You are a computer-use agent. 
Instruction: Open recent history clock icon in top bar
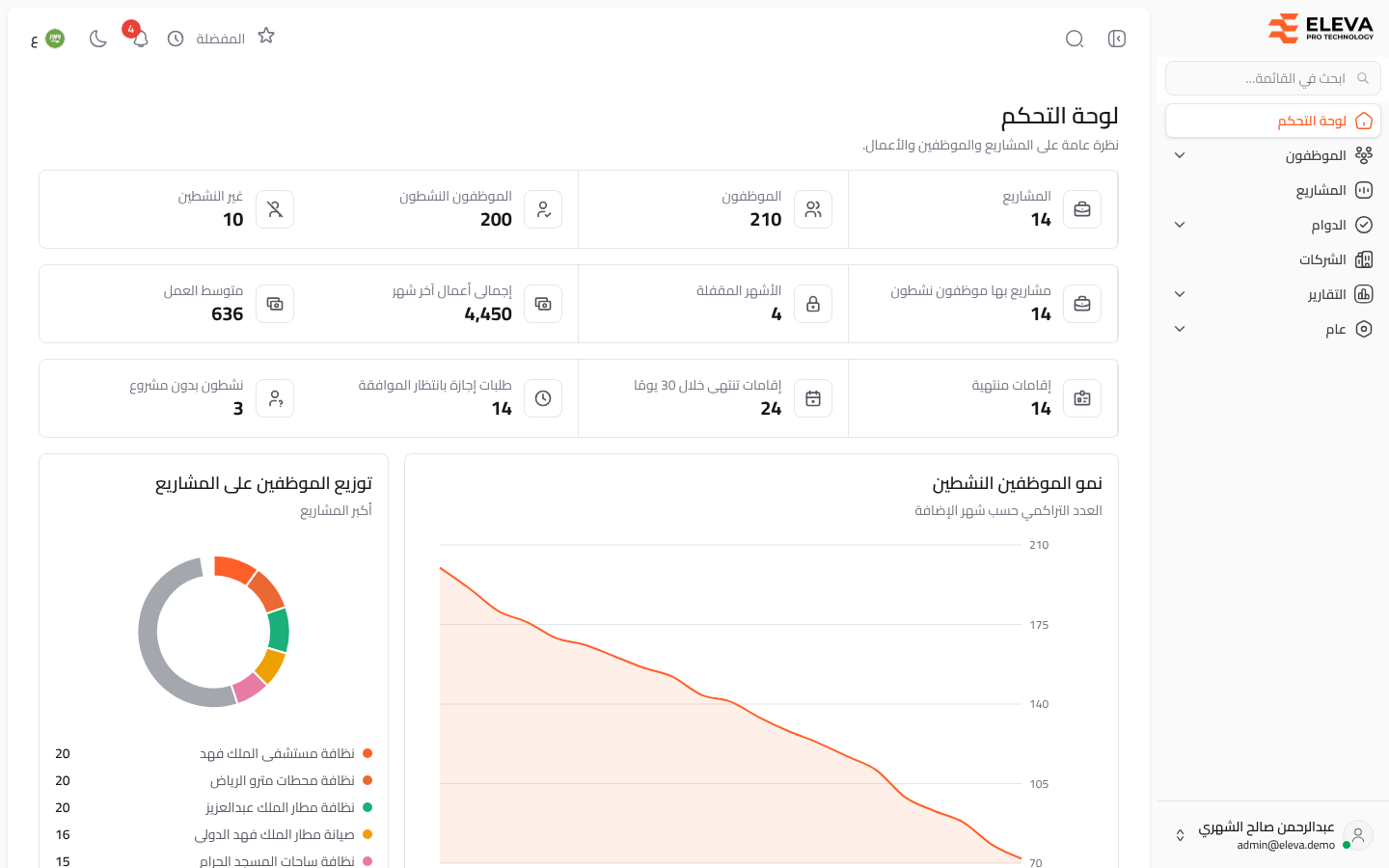click(x=176, y=39)
